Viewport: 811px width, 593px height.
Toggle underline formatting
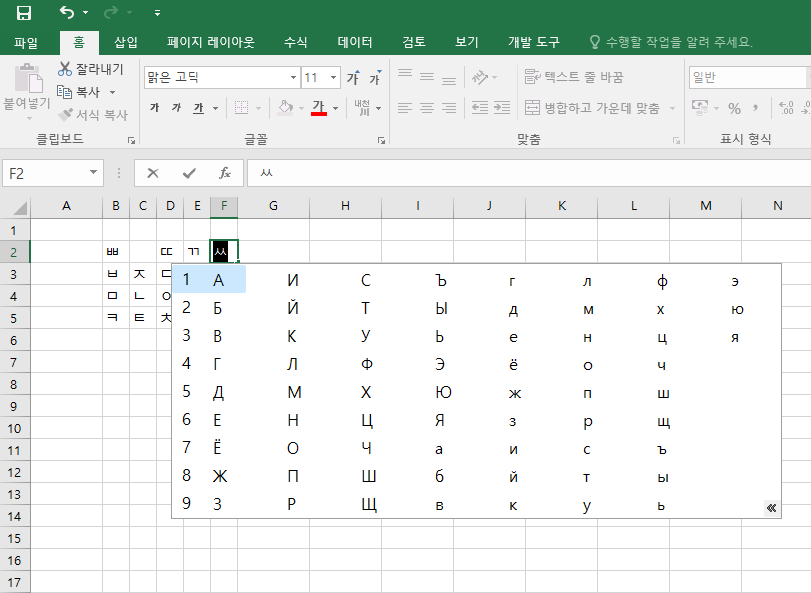coord(200,107)
